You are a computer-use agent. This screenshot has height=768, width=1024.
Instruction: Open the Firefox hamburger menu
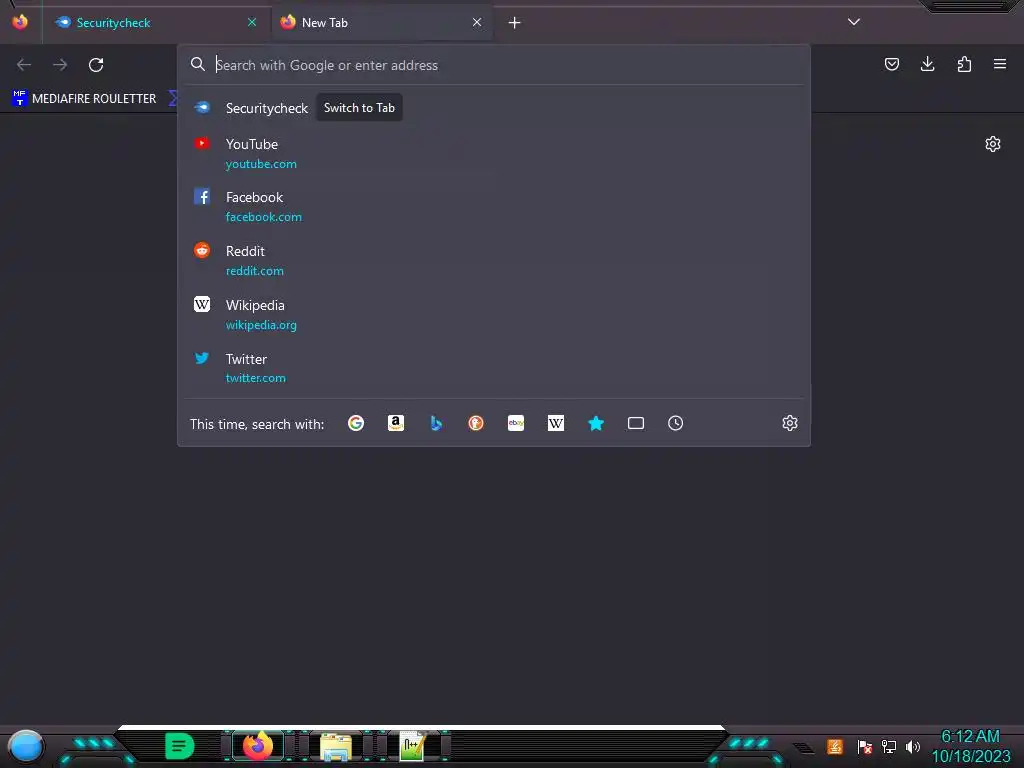1000,64
